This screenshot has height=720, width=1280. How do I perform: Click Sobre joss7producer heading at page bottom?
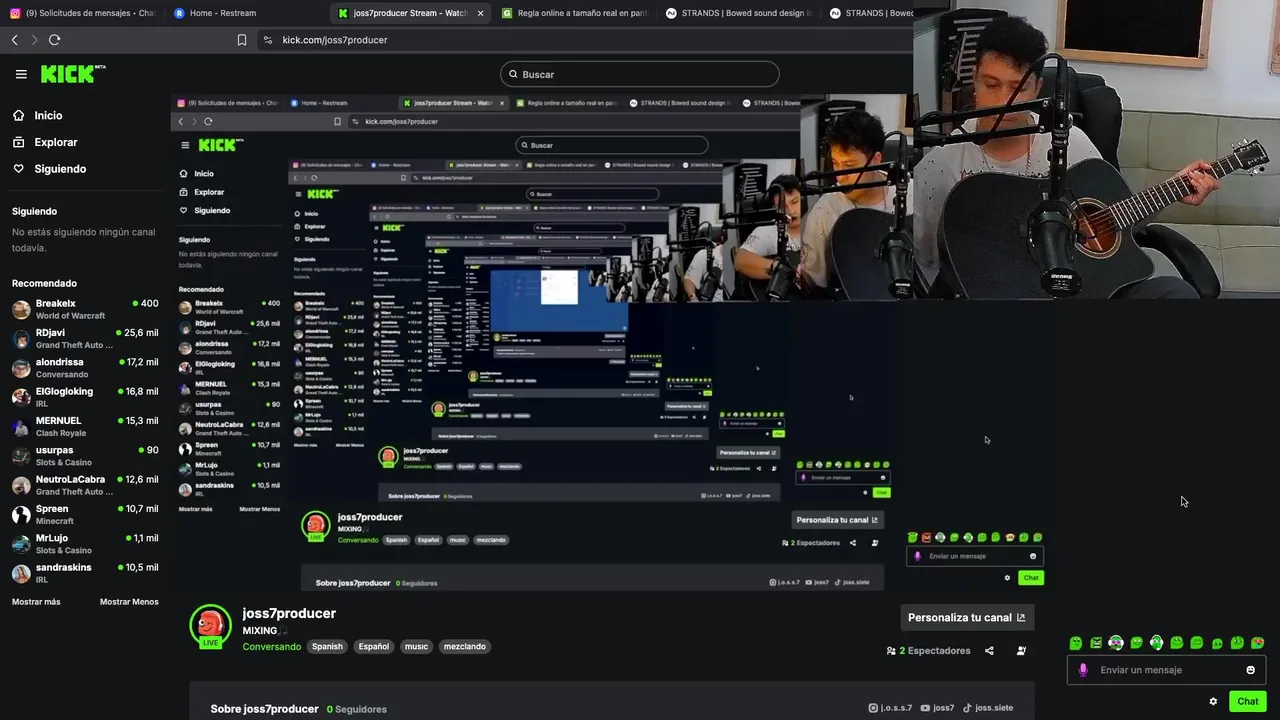(264, 709)
